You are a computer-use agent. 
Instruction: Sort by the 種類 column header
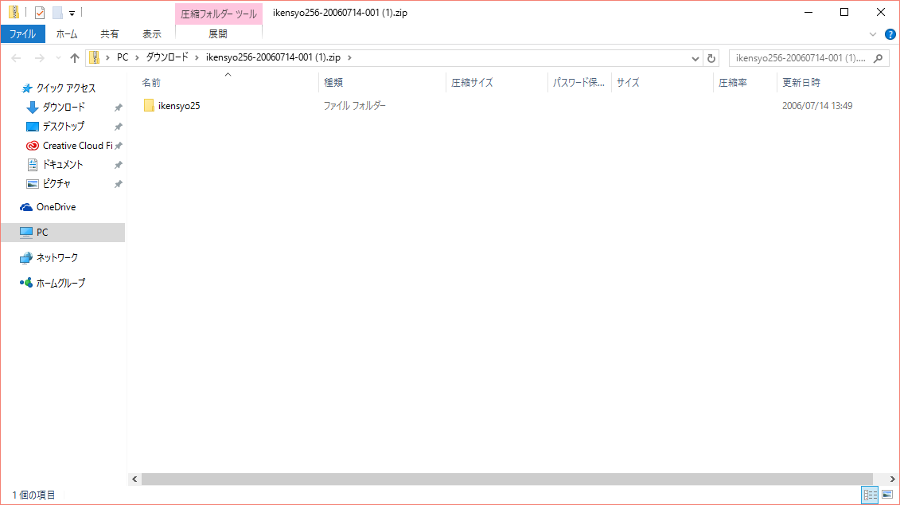click(x=333, y=83)
